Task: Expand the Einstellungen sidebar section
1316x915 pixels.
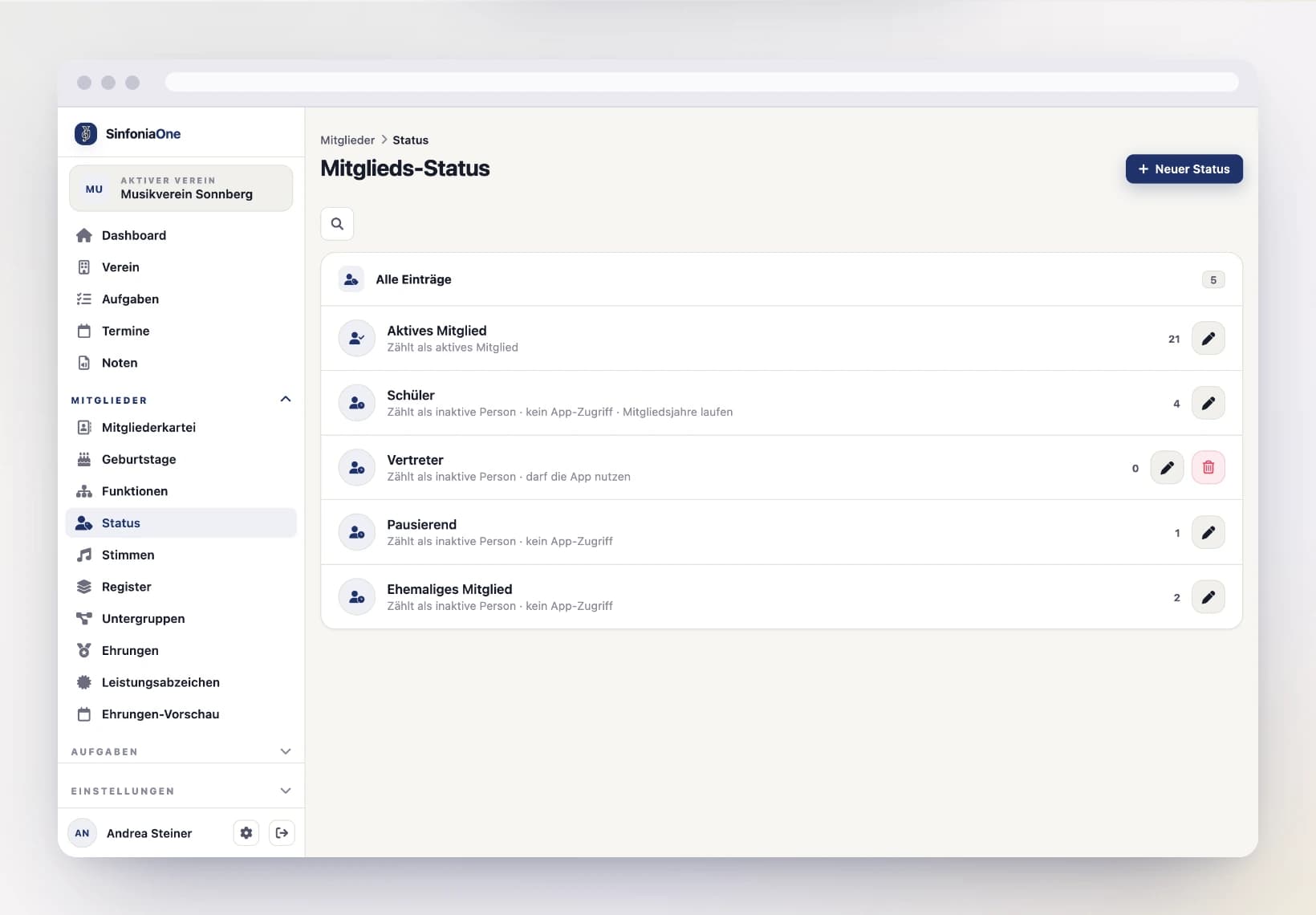Action: (286, 791)
